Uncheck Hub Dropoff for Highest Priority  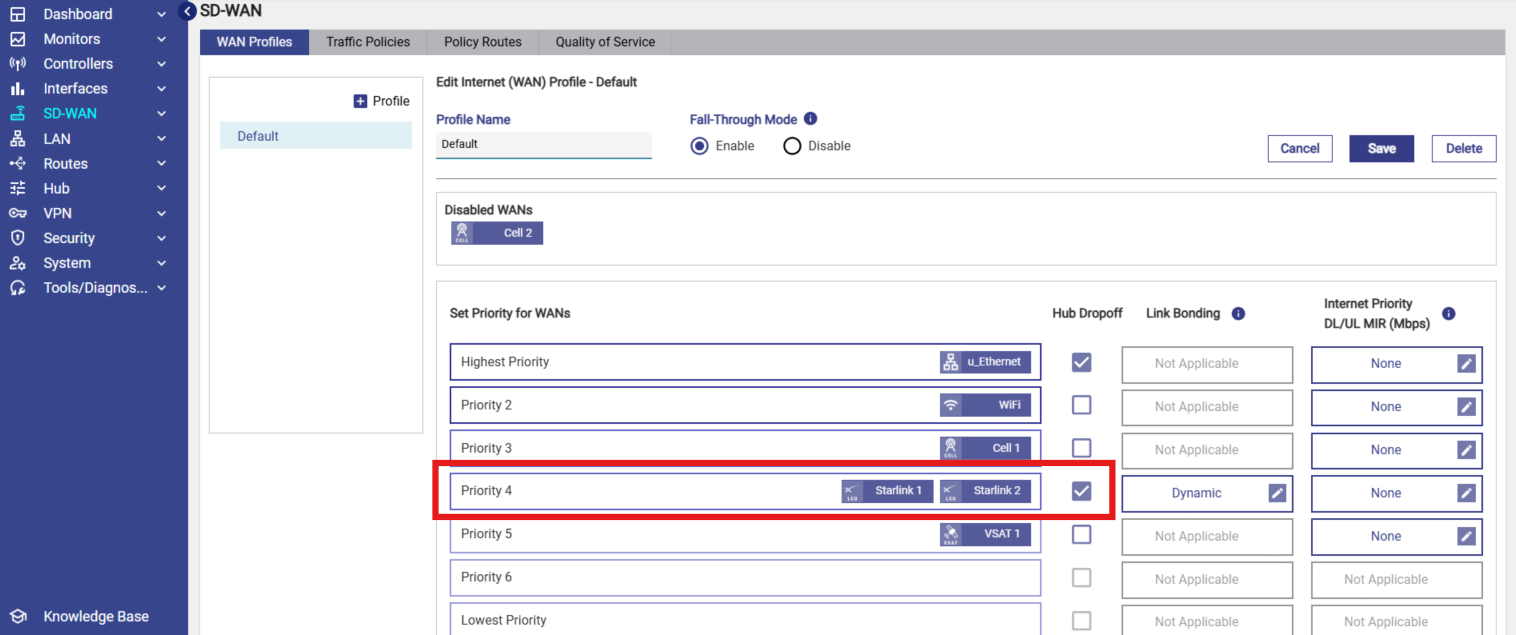pyautogui.click(x=1081, y=362)
